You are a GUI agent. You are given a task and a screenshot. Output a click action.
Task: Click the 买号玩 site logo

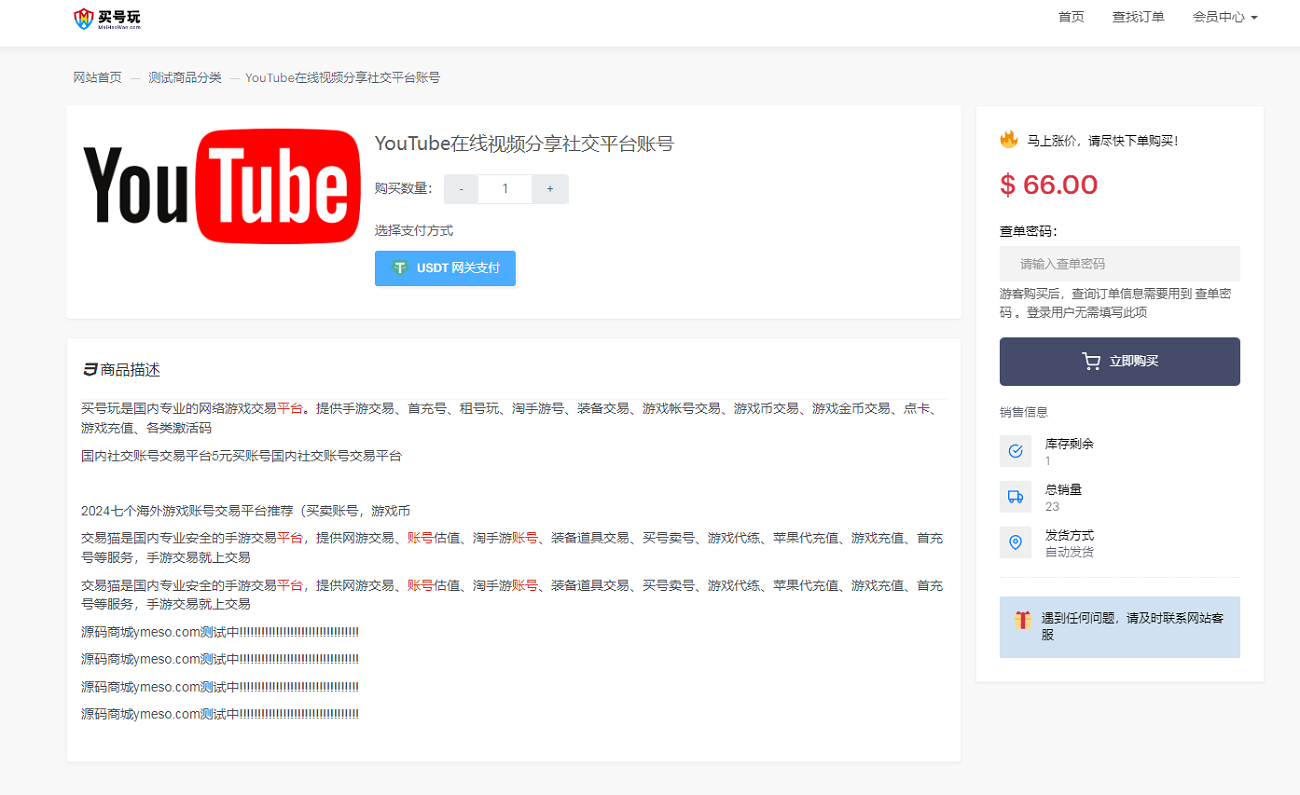(107, 18)
